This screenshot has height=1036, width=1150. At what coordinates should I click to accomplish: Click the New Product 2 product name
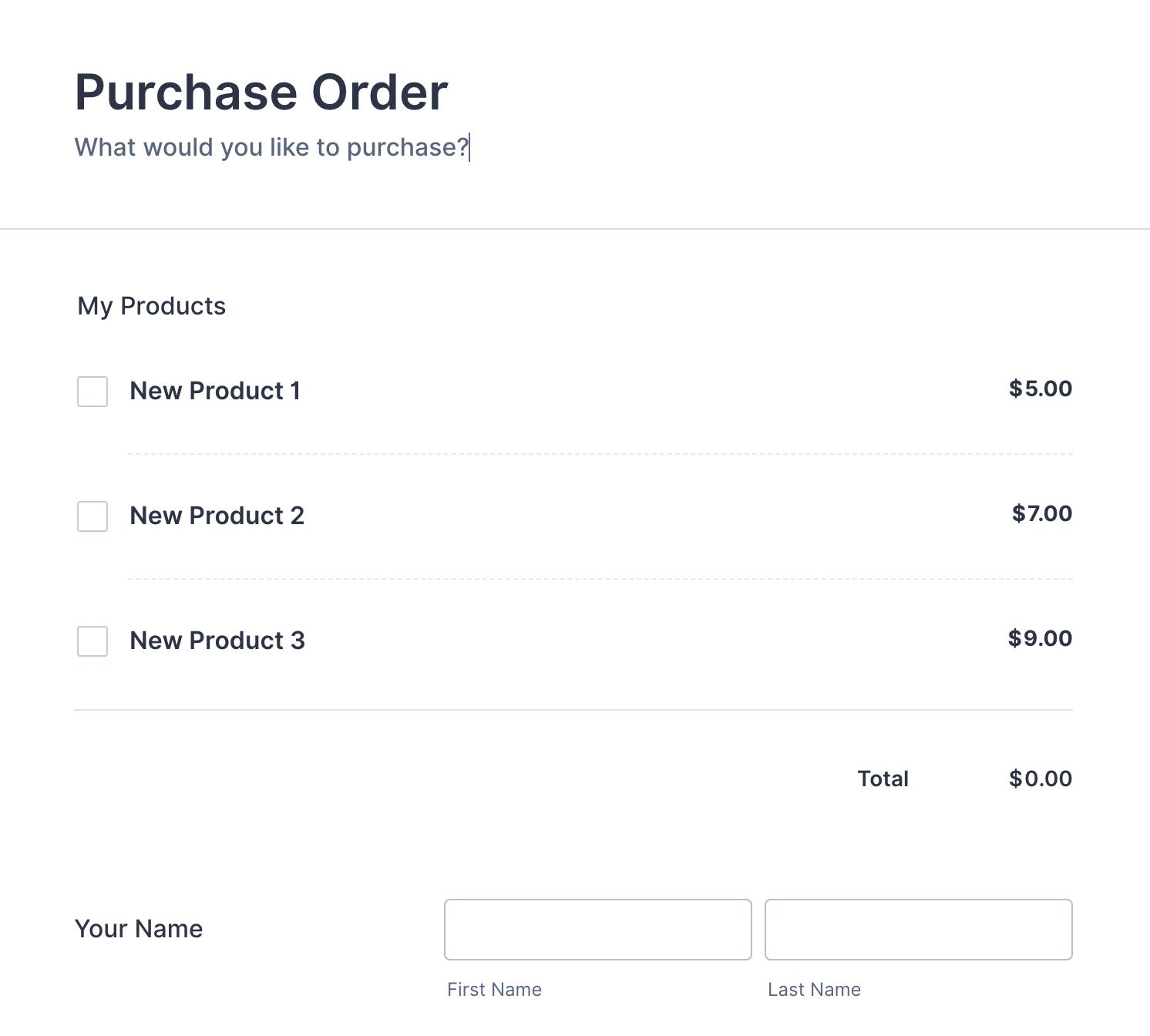217,516
